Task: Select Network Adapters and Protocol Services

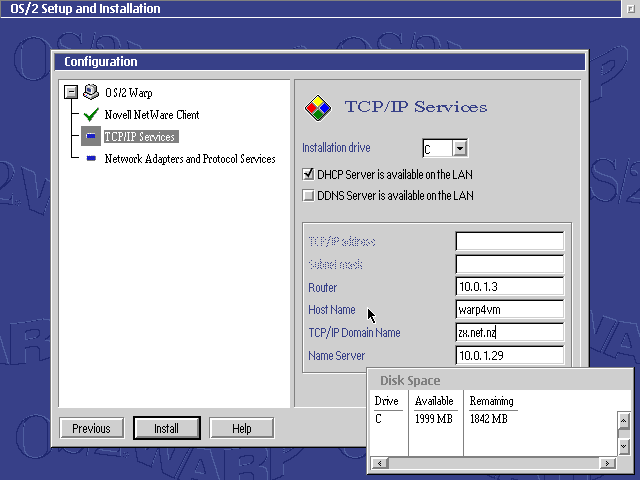Action: 190,158
